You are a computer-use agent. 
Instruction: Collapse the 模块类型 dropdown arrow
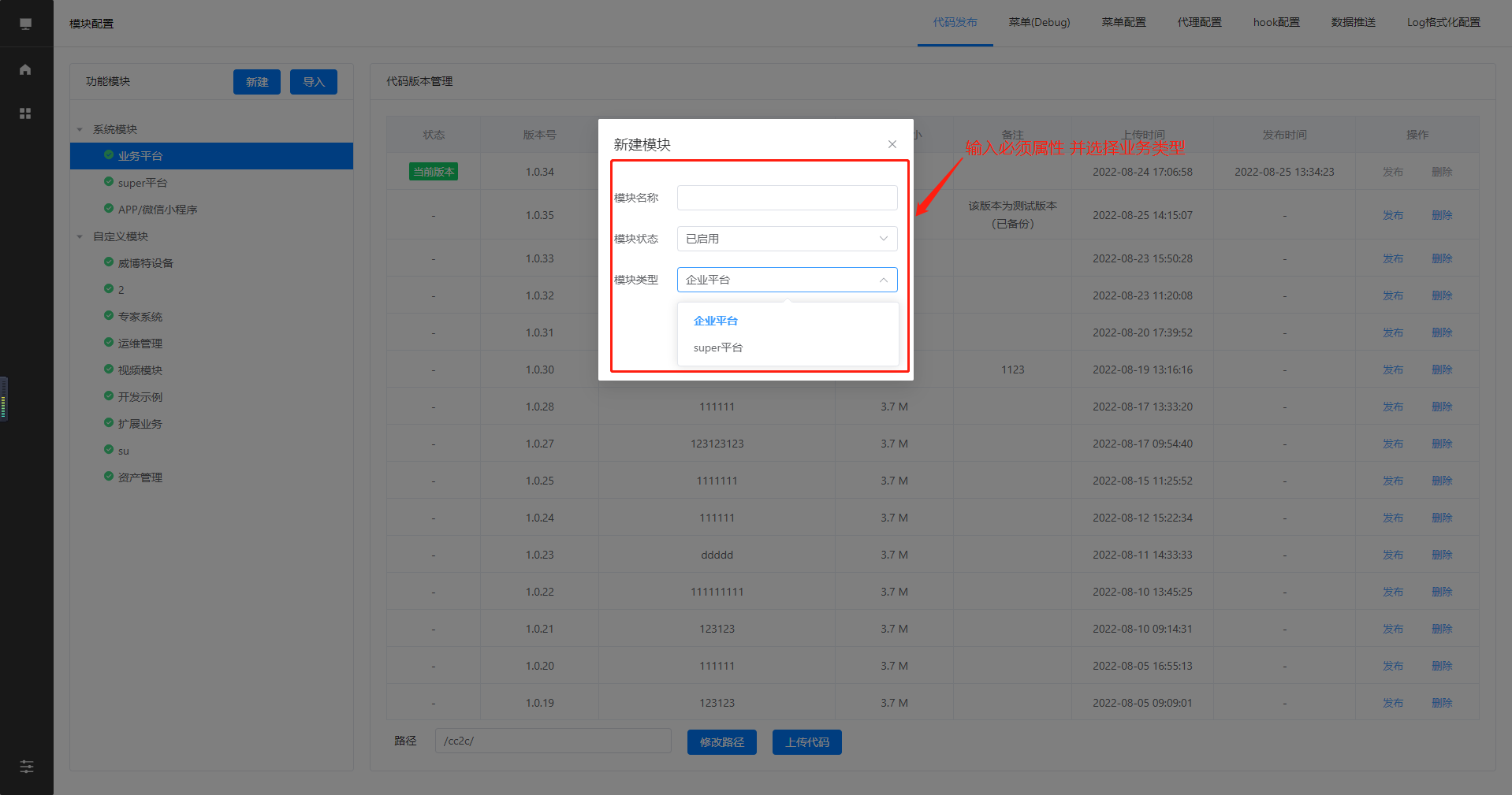point(883,280)
